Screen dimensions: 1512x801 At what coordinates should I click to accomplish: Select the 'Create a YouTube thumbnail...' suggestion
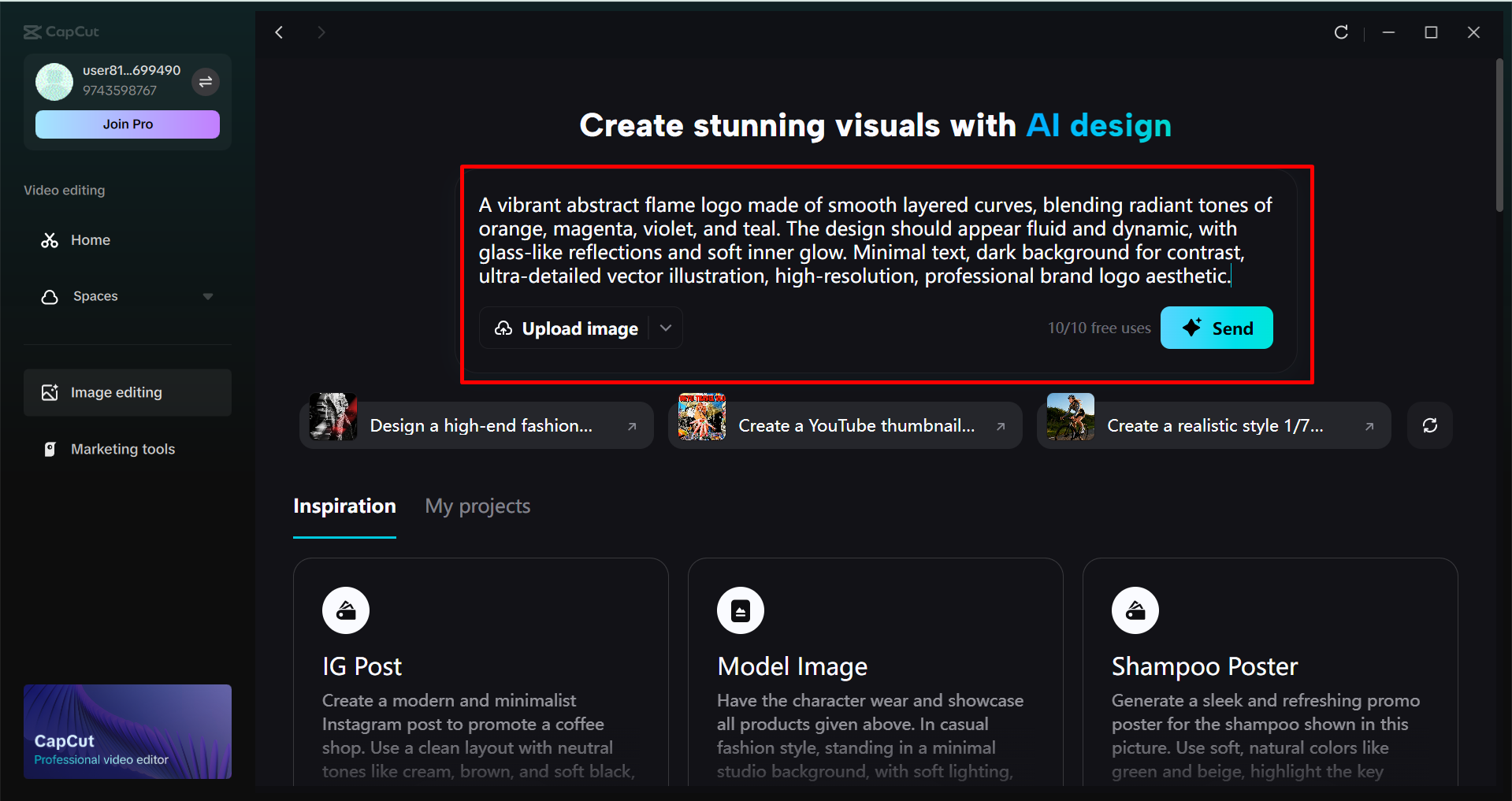point(845,425)
